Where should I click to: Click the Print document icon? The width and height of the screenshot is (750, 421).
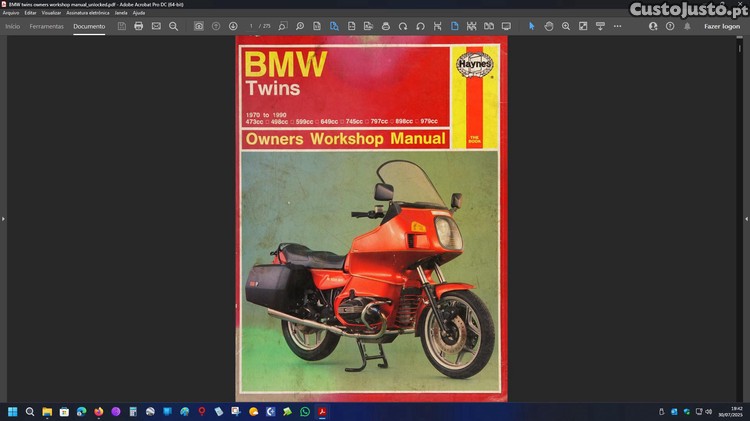click(138, 26)
